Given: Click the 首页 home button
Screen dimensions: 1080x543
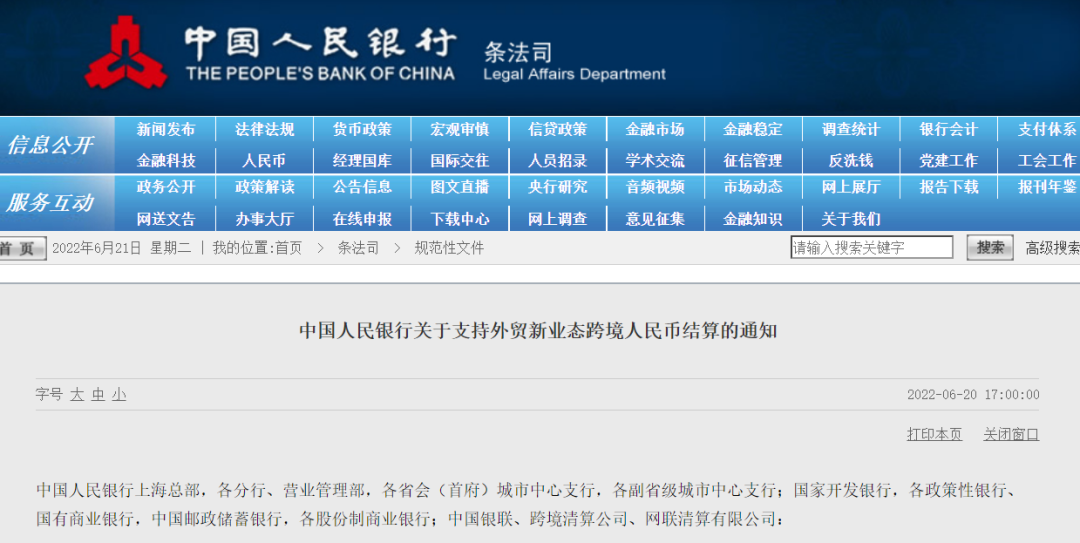Looking at the screenshot, I should pyautogui.click(x=22, y=249).
